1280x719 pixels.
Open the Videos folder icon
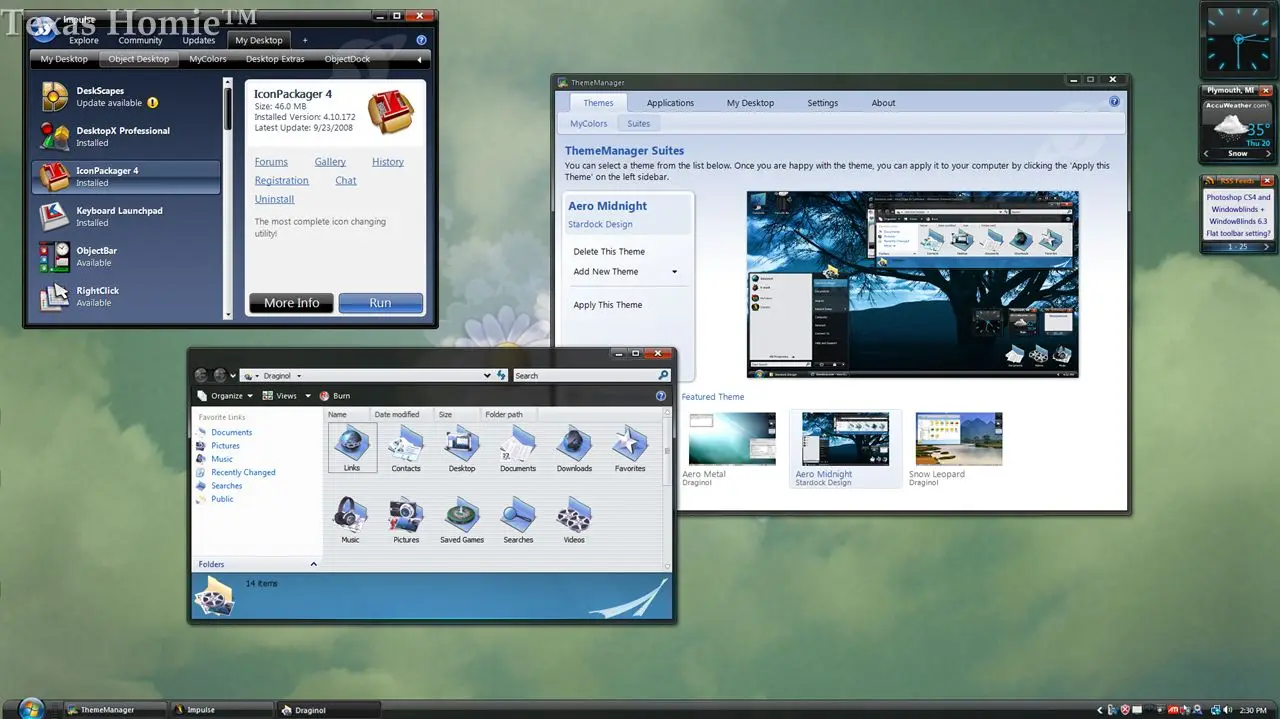point(574,514)
